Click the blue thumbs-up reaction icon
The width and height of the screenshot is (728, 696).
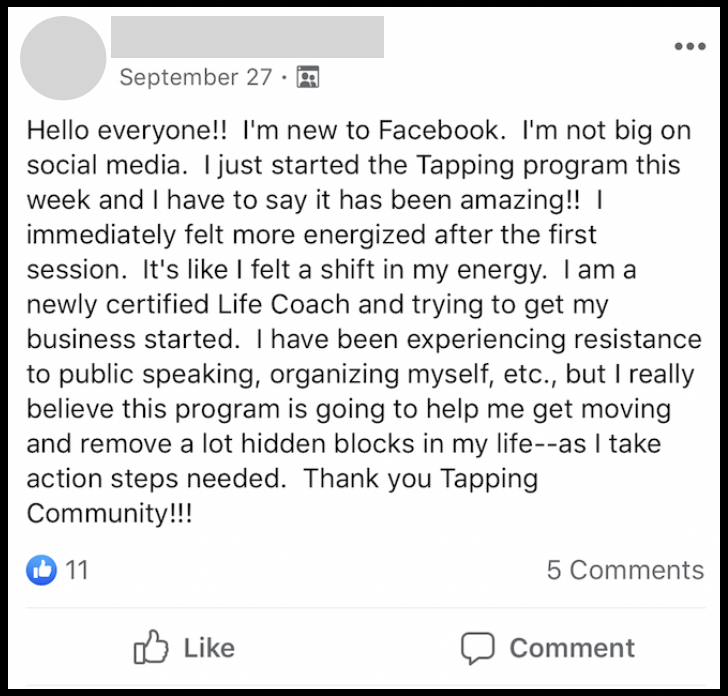pos(41,570)
